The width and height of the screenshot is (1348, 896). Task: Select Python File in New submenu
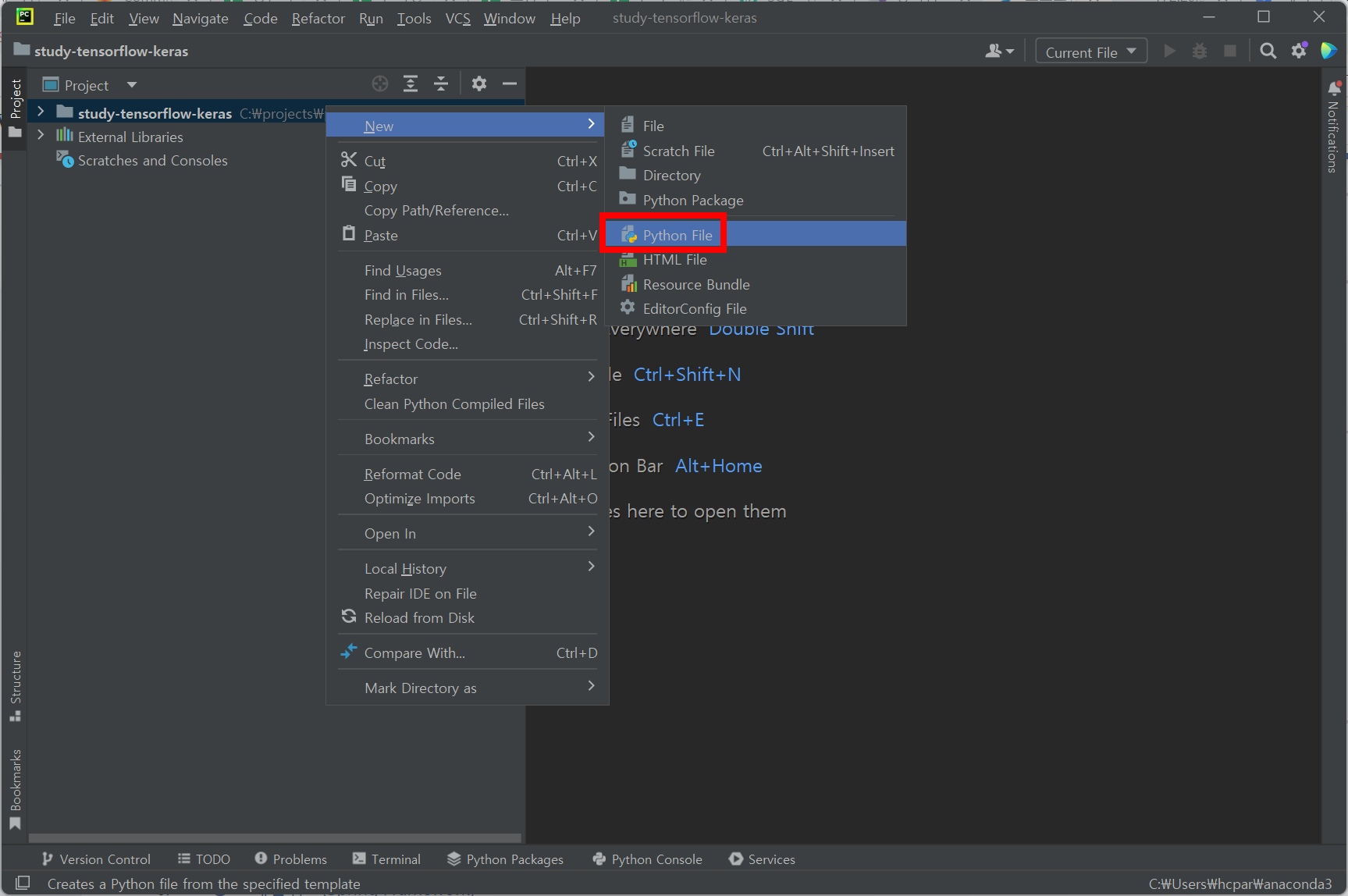[x=756, y=234]
